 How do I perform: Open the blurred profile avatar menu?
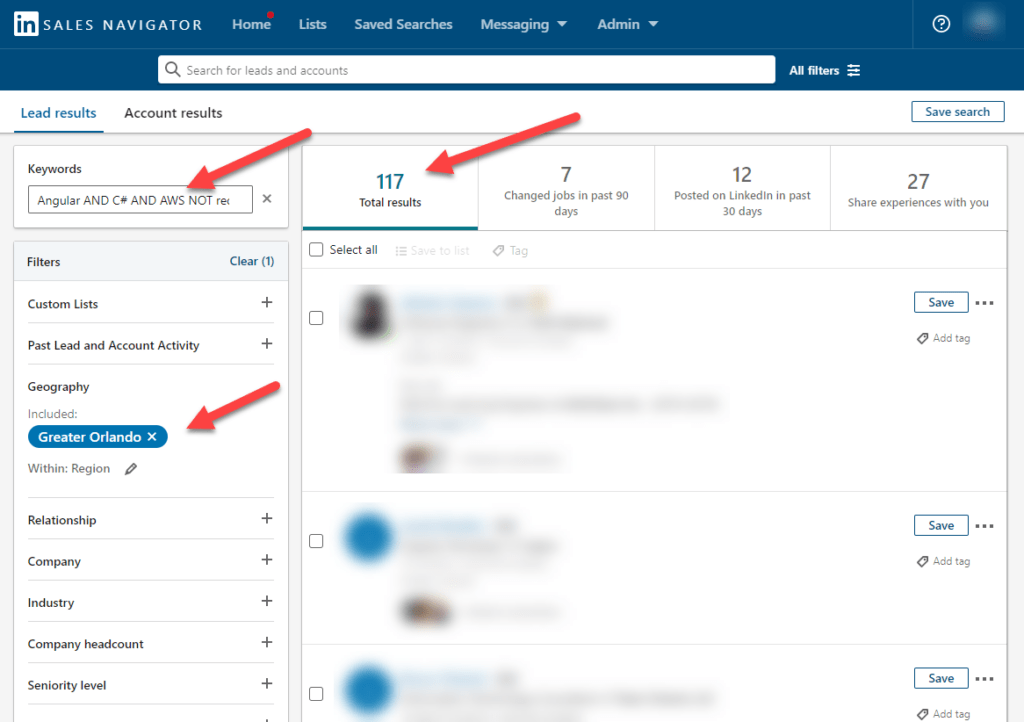coord(984,23)
